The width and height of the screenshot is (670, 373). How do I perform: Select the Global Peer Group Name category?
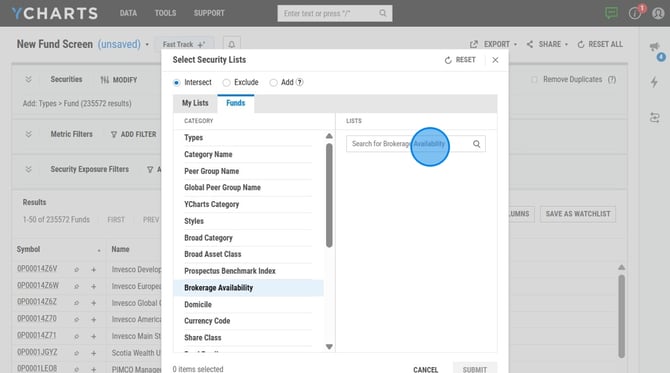pyautogui.click(x=248, y=188)
